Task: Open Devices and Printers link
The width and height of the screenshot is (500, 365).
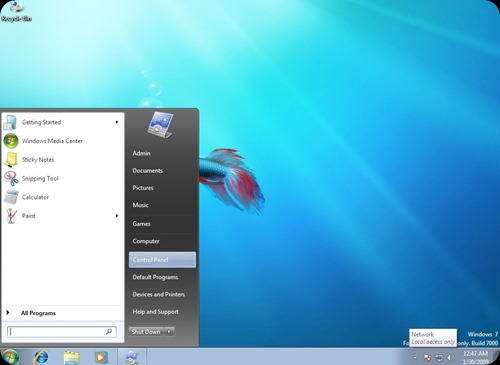Action: 159,294
